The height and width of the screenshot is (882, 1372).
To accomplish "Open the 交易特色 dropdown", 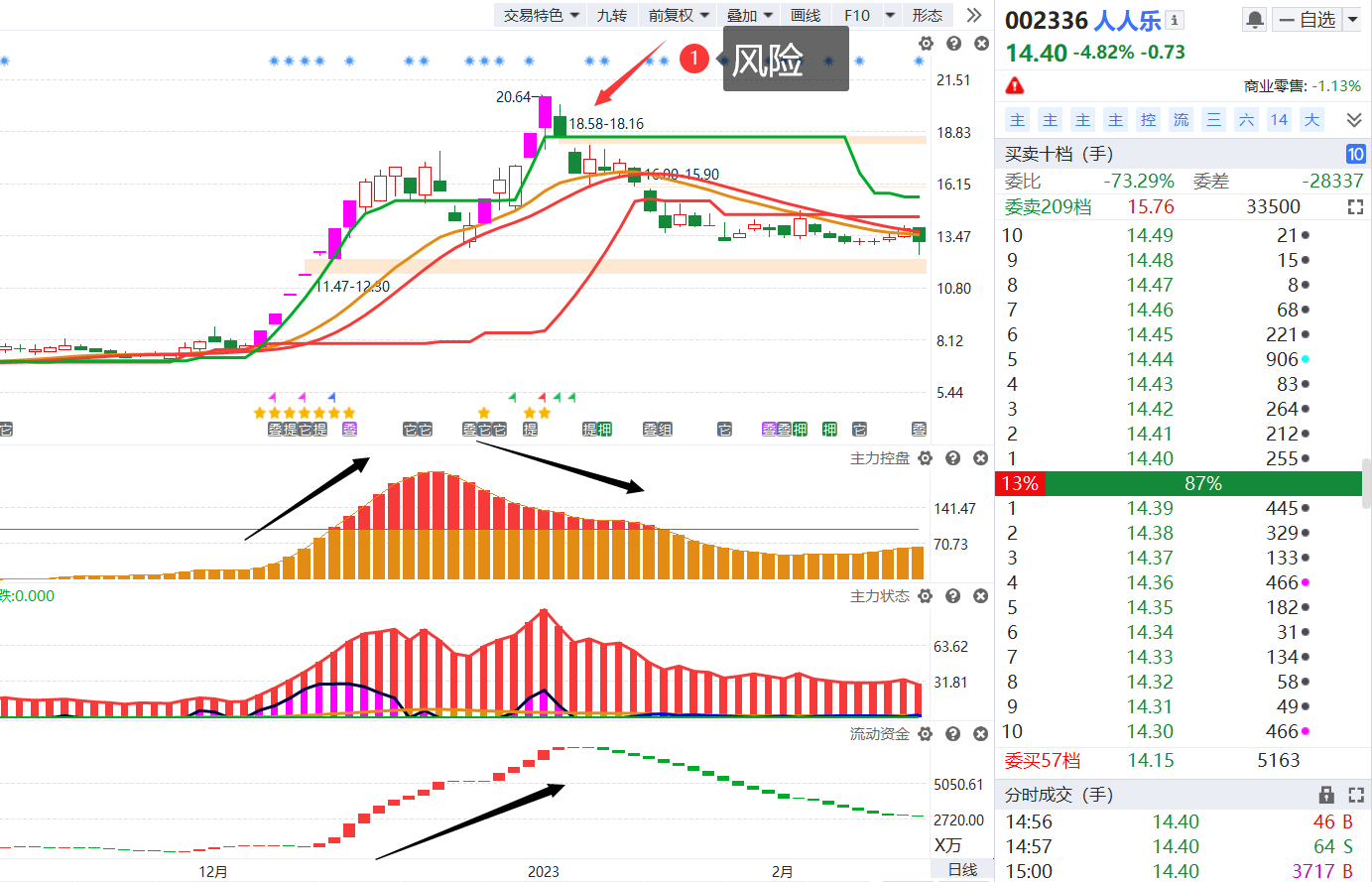I will tap(542, 15).
